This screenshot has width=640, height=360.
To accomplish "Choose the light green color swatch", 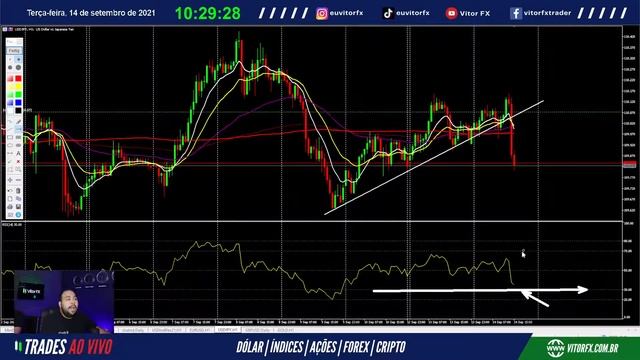I will pos(10,94).
